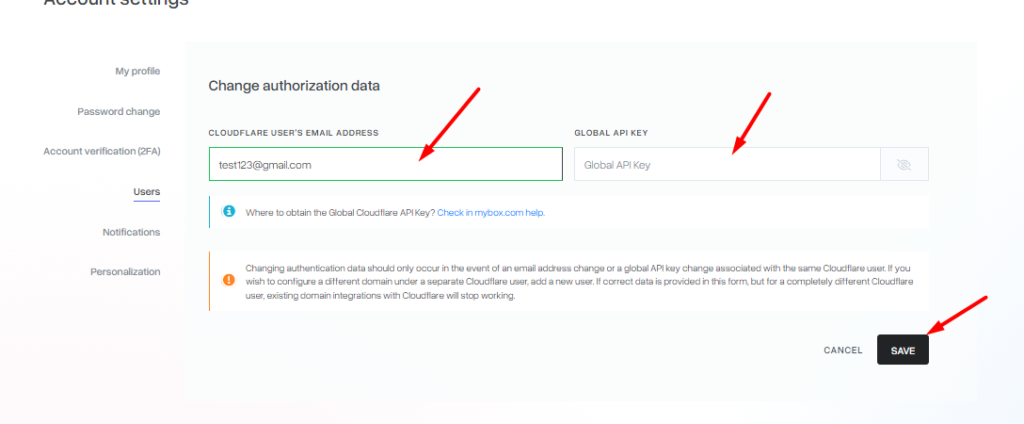Click the 'Changing authentication data' warning text
Screen dimensions: 1024x424
point(579,282)
